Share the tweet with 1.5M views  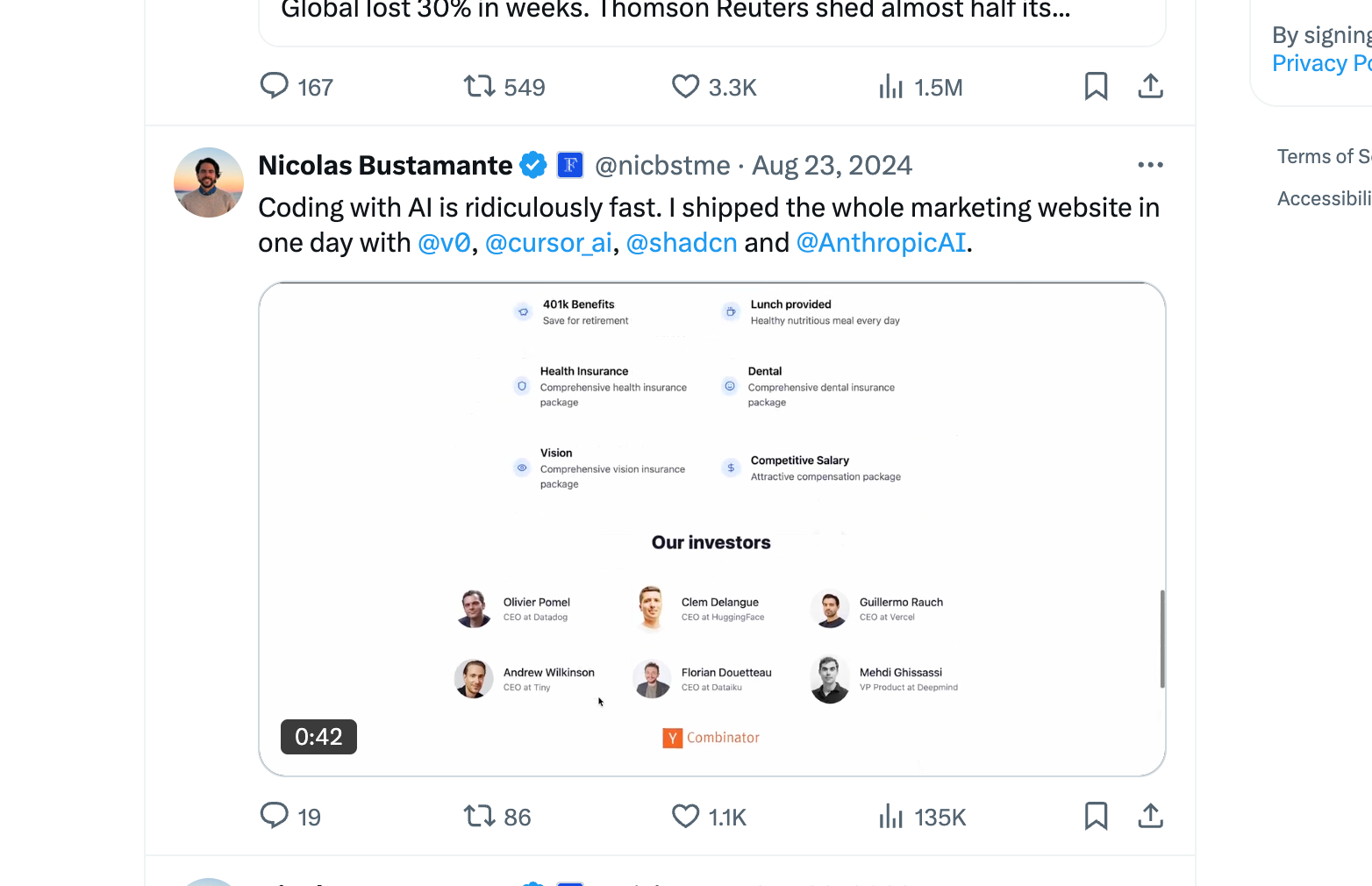(1150, 87)
